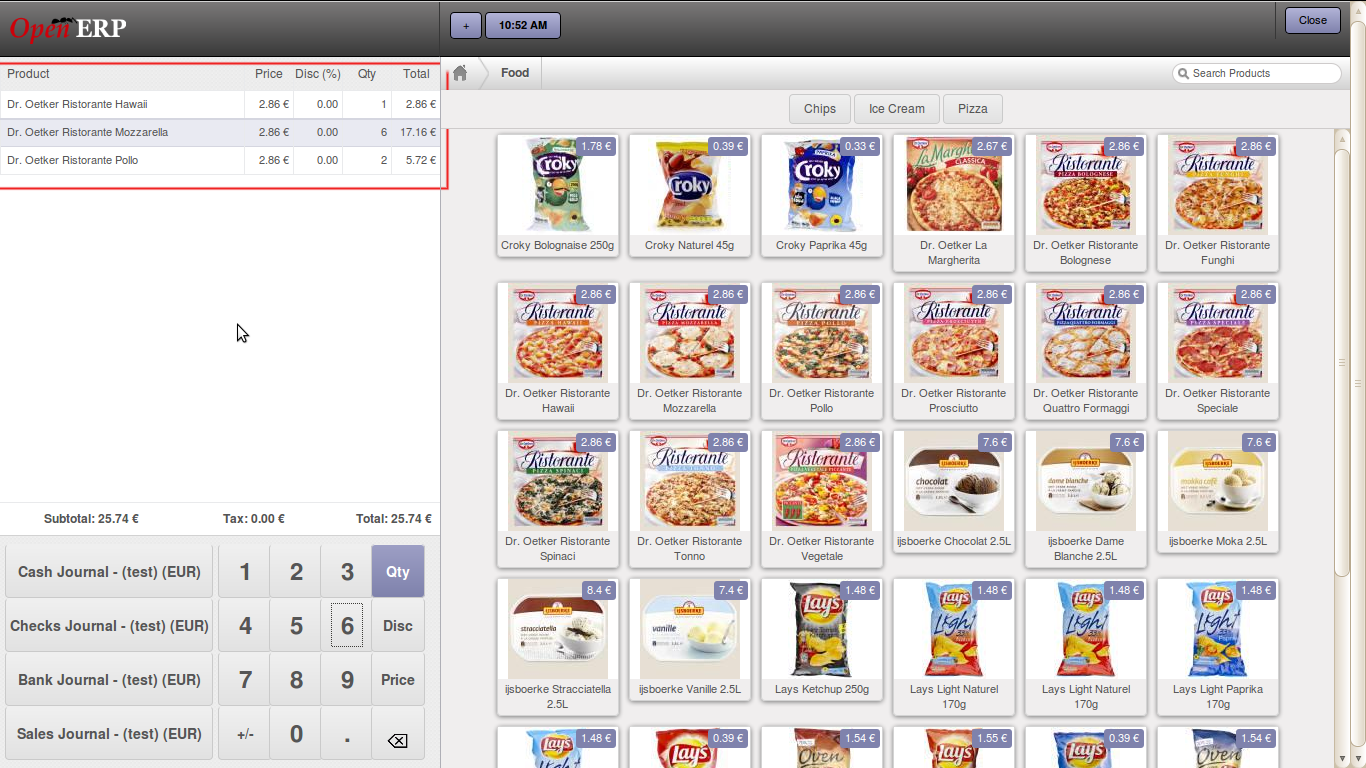Pay with Checks Journal - (test) (EUR)

109,626
